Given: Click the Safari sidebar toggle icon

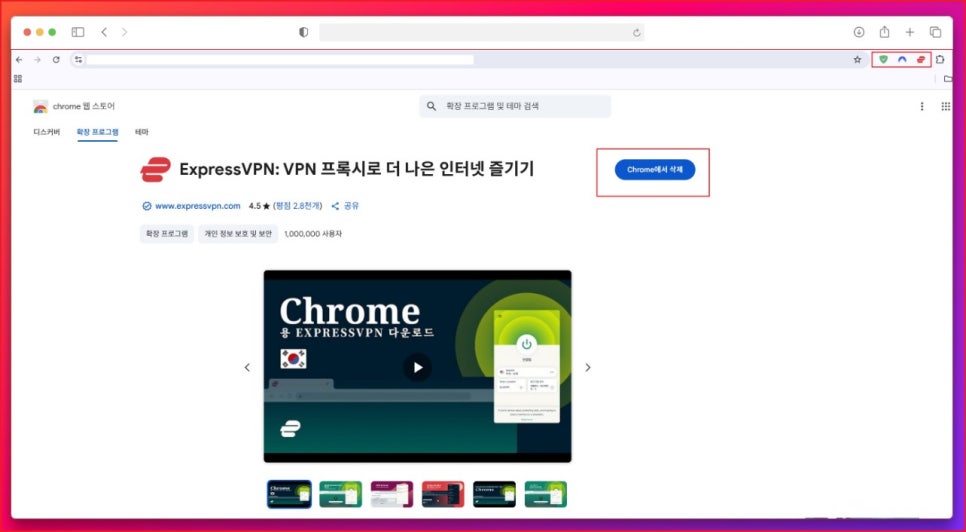Looking at the screenshot, I should click(78, 32).
